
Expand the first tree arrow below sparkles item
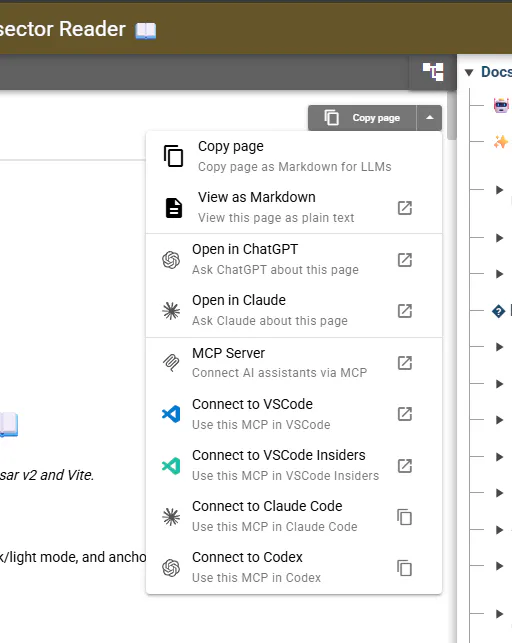(x=499, y=190)
